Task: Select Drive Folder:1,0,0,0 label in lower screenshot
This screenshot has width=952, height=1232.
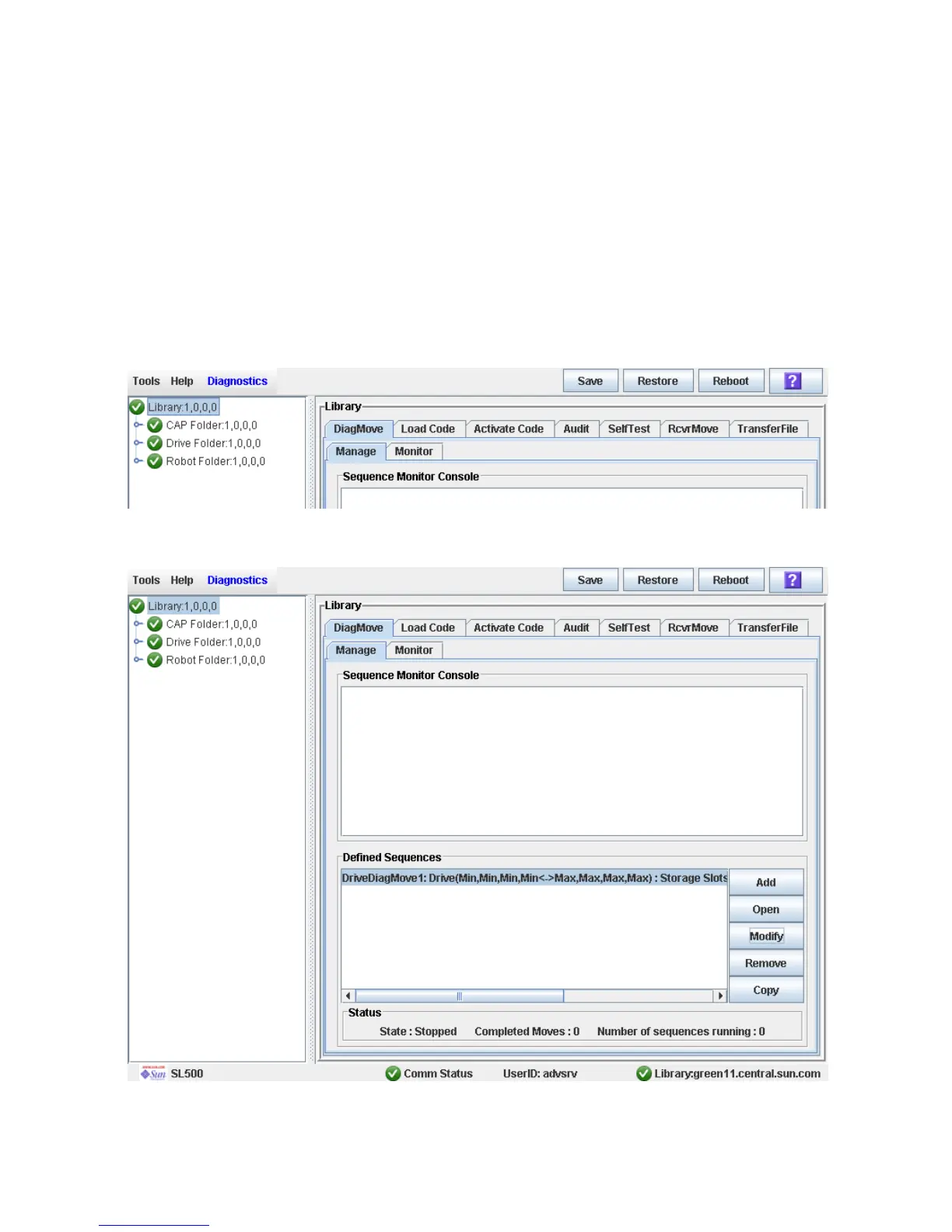Action: pyautogui.click(x=213, y=642)
